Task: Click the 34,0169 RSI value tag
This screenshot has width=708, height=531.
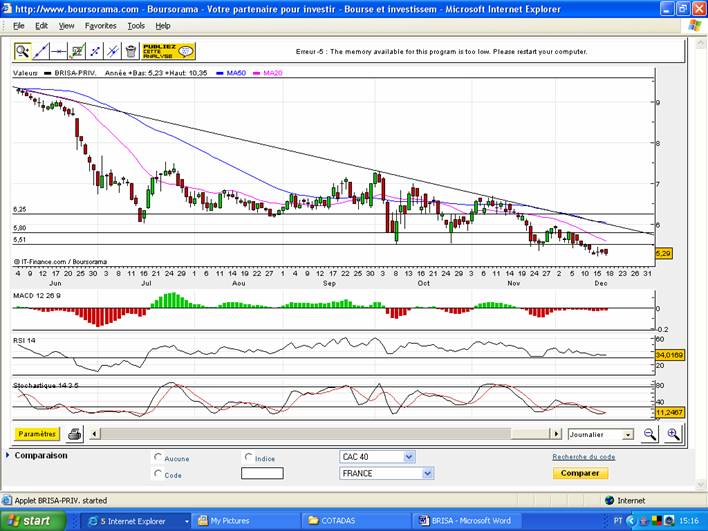Action: point(670,355)
